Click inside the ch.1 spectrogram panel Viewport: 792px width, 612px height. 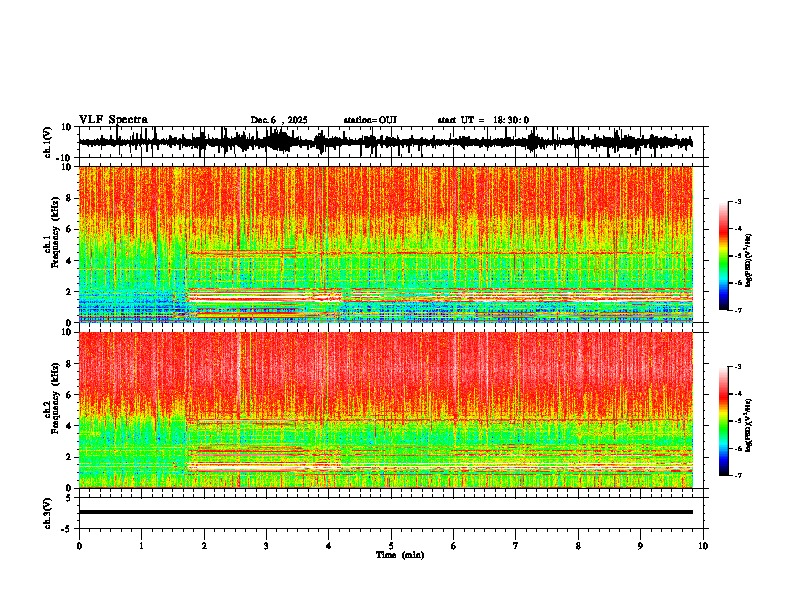tap(385, 244)
